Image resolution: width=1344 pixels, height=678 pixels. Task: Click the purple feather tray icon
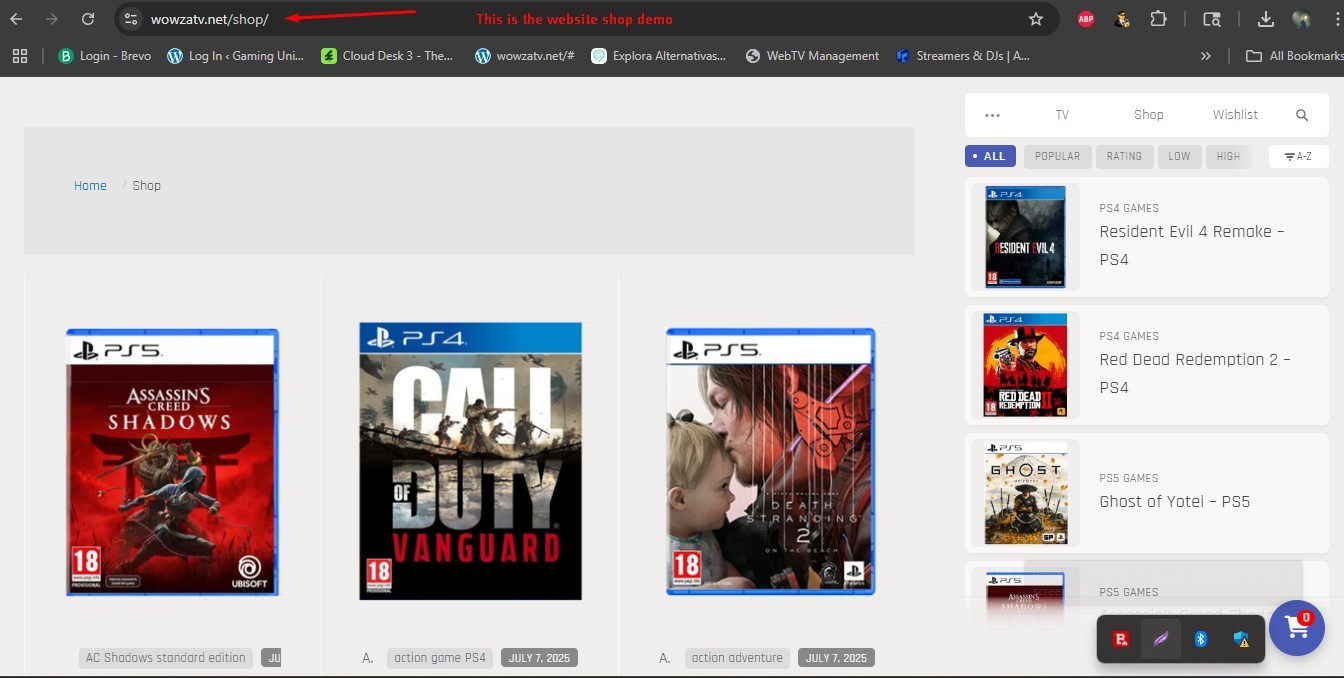[1161, 639]
